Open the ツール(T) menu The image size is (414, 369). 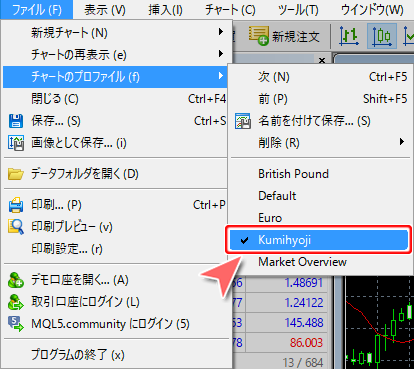298,10
